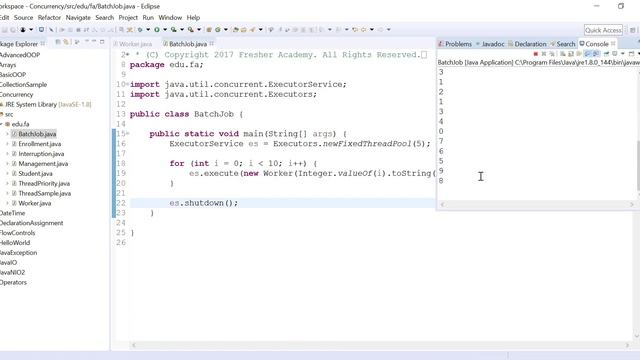Open the Window menu
This screenshot has width=640, height=360.
point(170,18)
